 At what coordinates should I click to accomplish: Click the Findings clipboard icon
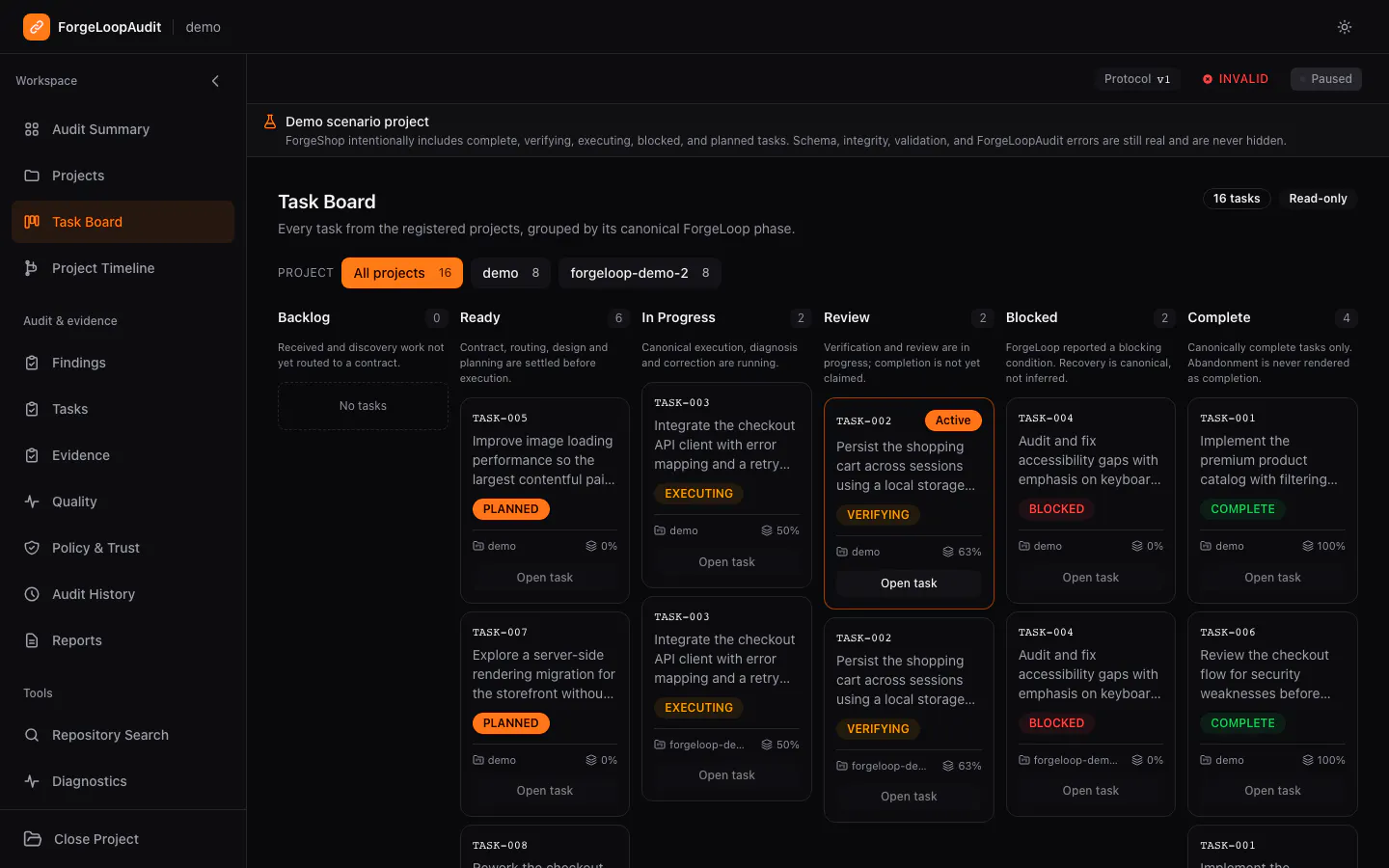pyautogui.click(x=32, y=363)
